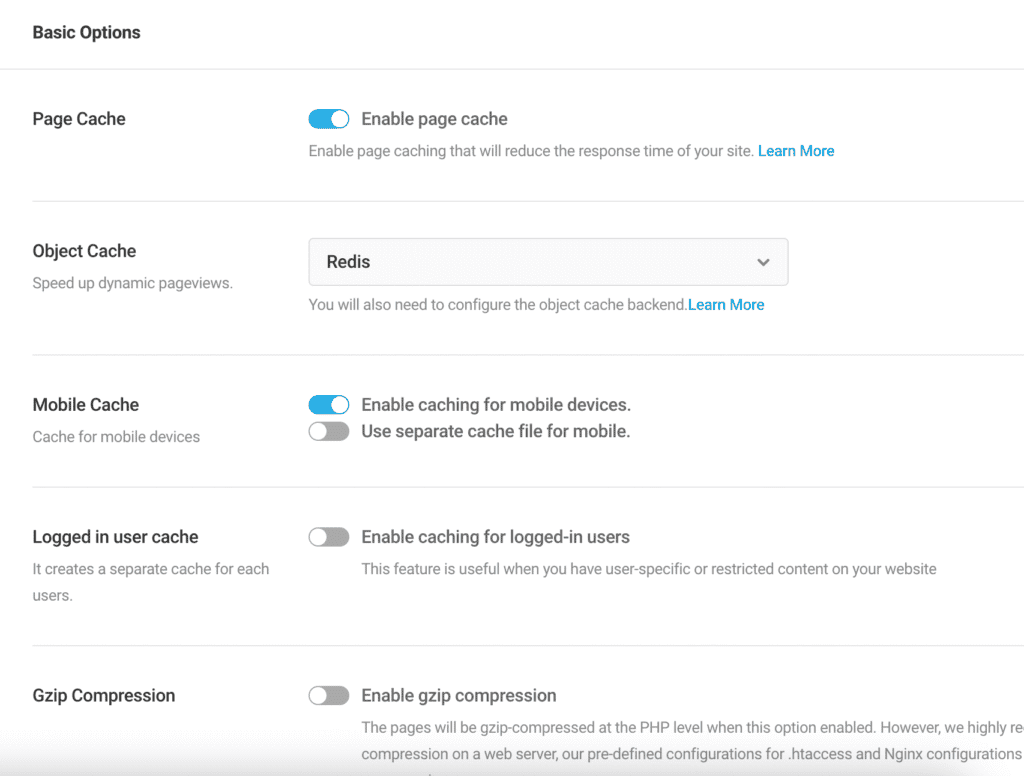Viewport: 1024px width, 776px height.
Task: Click the Basic Options section heading
Action: [86, 33]
